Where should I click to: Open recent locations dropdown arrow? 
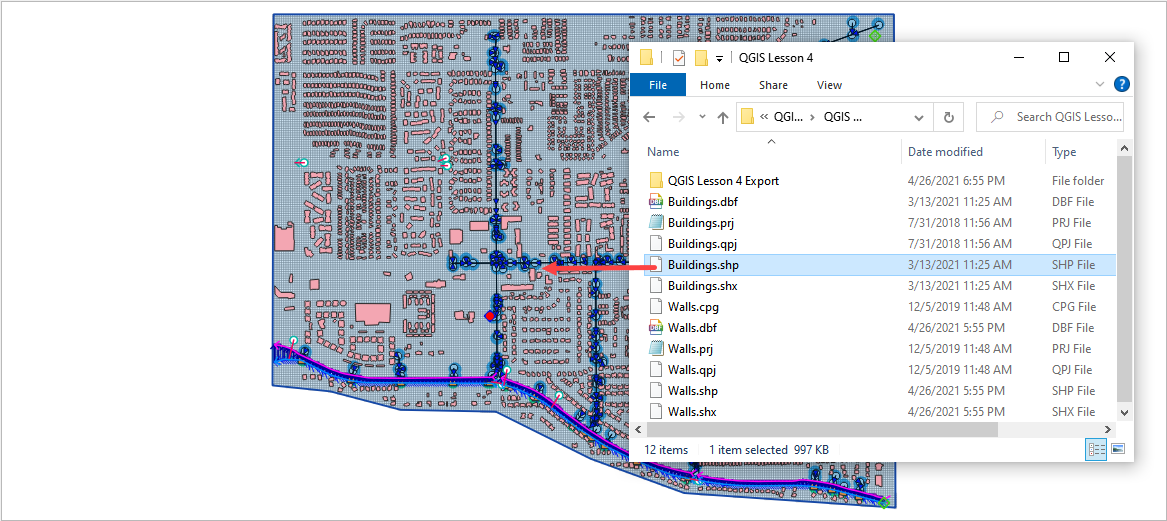[702, 117]
